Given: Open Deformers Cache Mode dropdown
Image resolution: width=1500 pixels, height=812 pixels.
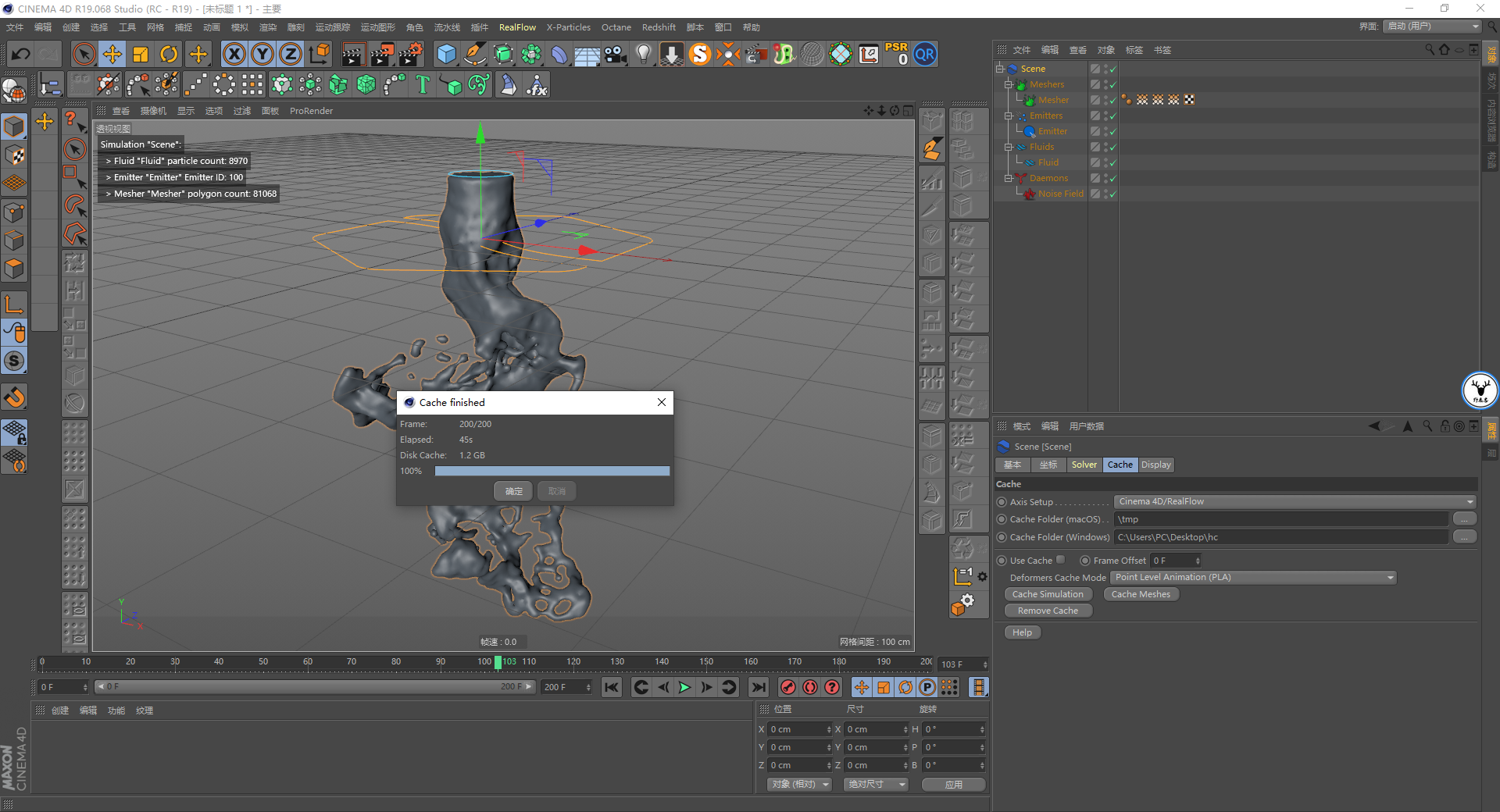Looking at the screenshot, I should pyautogui.click(x=1253, y=578).
